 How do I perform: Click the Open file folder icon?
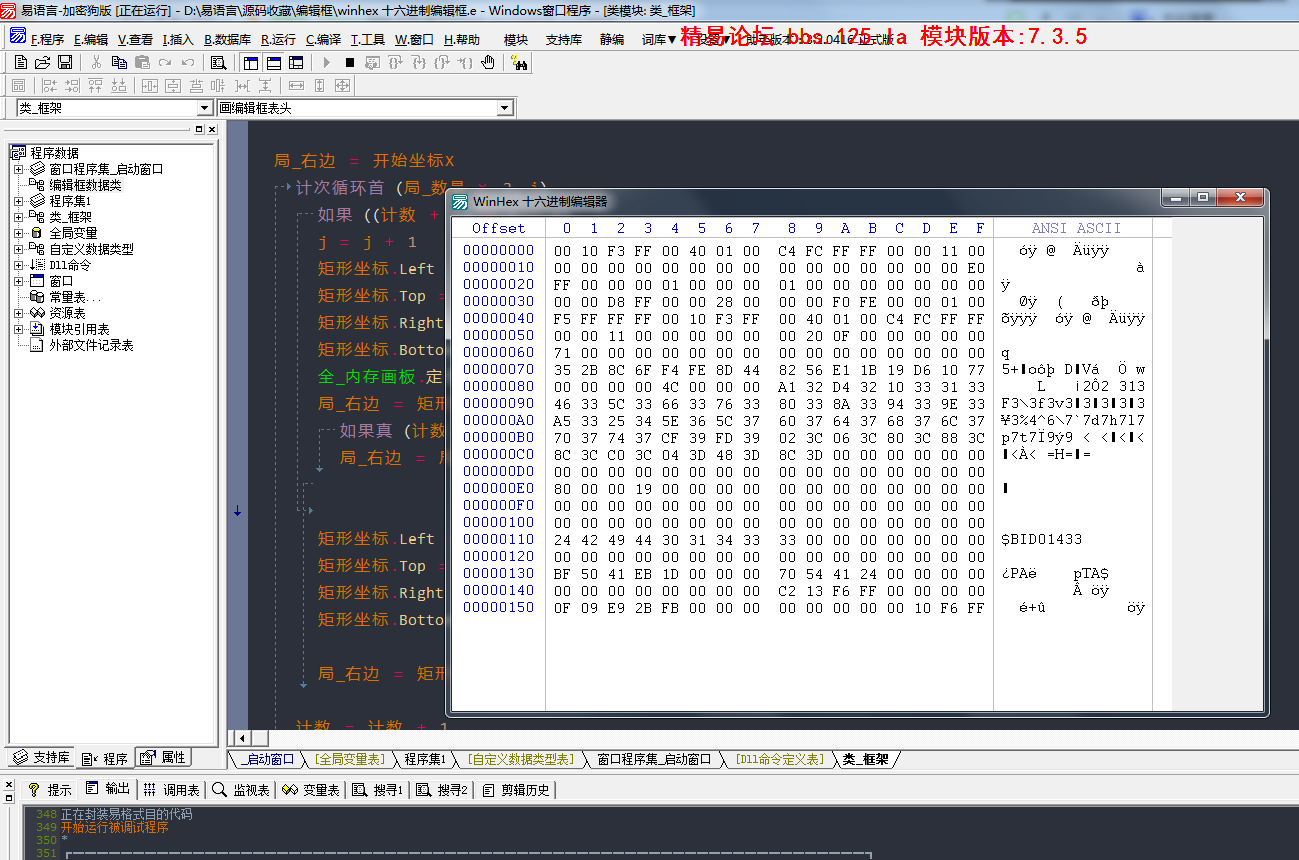pos(42,62)
